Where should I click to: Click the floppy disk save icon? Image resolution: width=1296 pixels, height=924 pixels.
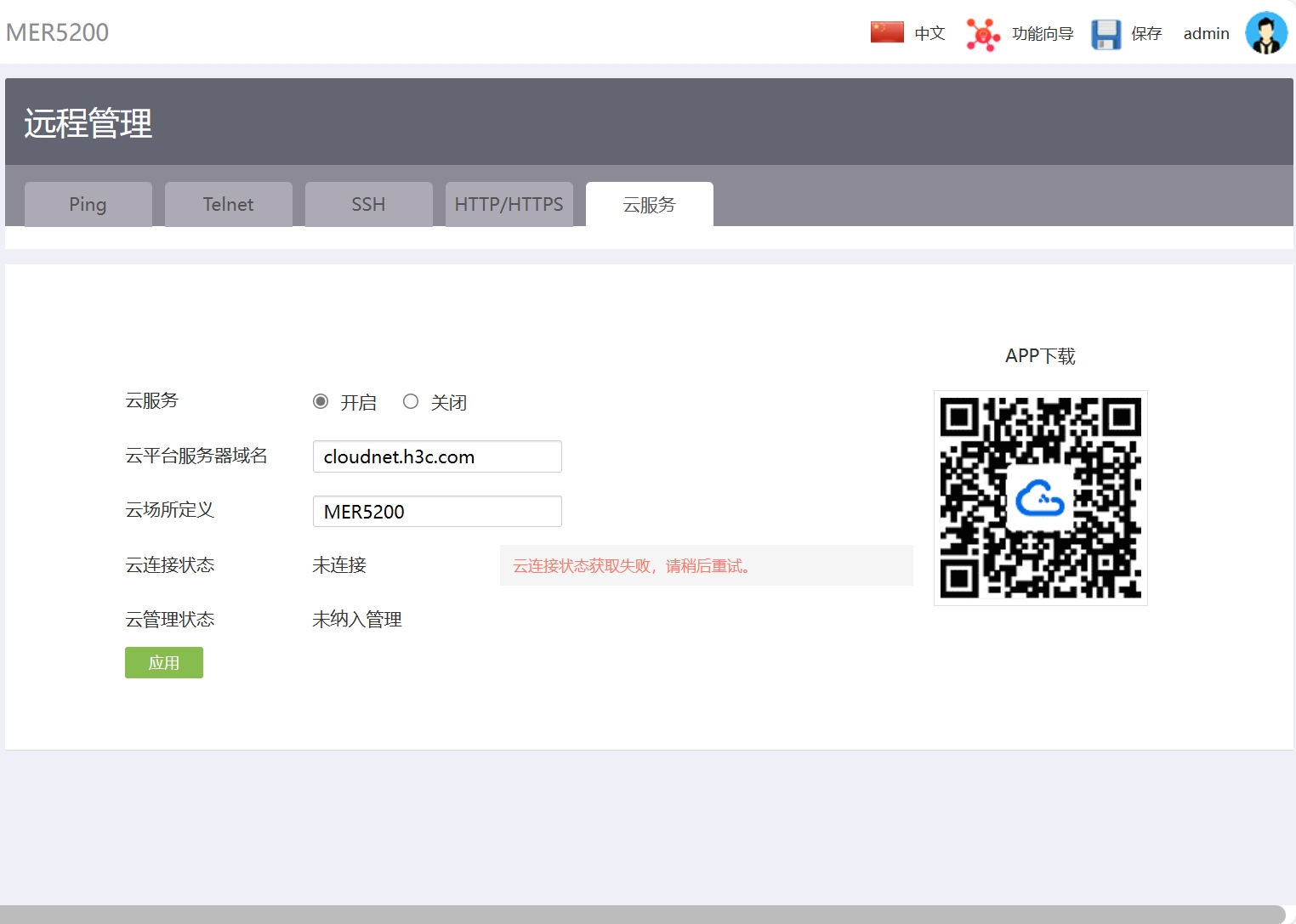1106,34
